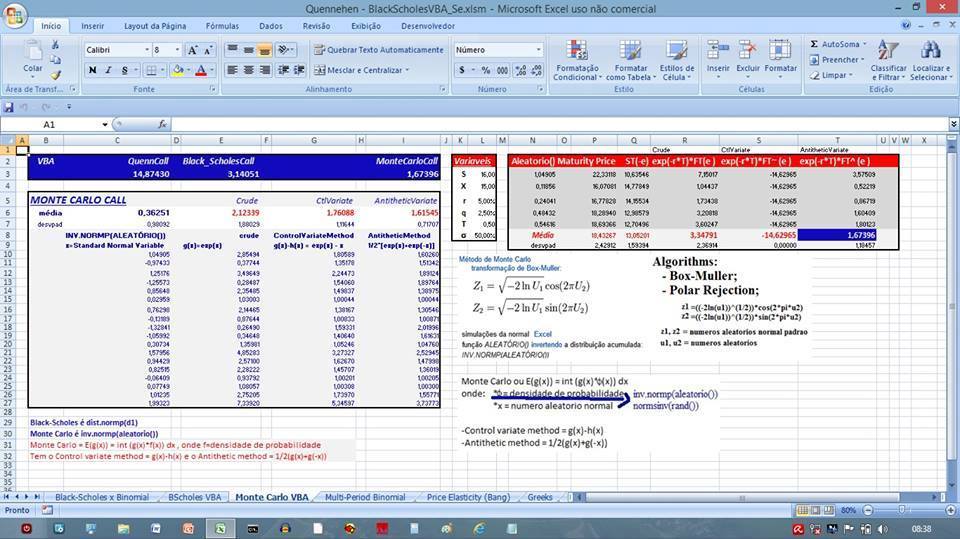Open the Greeks worksheet tab
This screenshot has height=539, width=960.
(x=539, y=497)
